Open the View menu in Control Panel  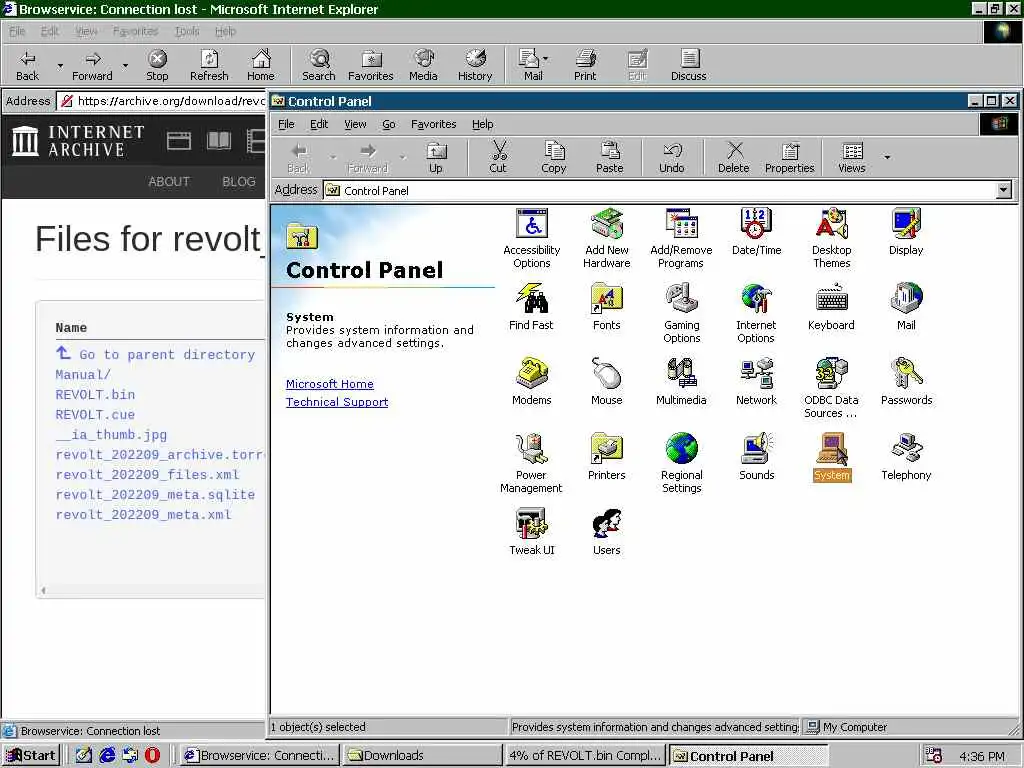(x=355, y=124)
